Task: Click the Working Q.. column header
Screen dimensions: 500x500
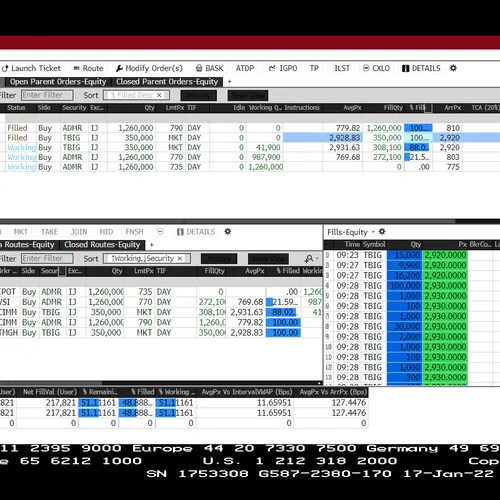Action: pyautogui.click(x=265, y=108)
